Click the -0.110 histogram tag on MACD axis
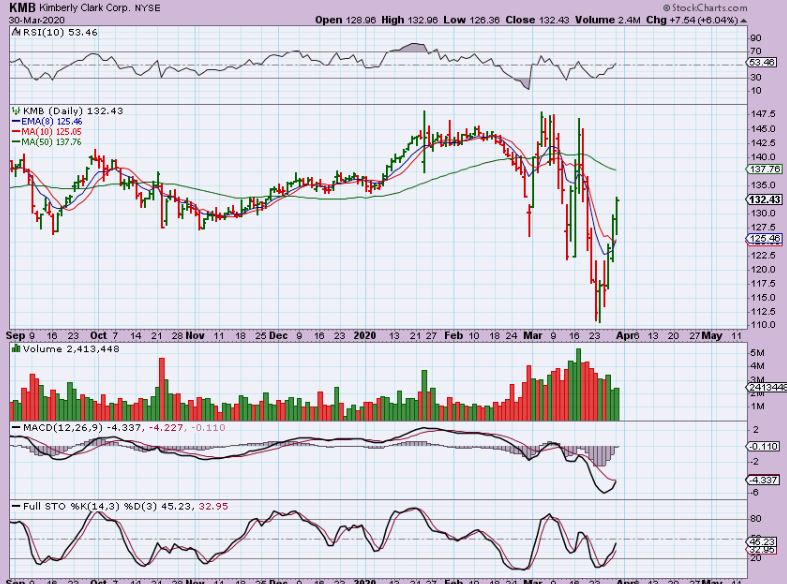The height and width of the screenshot is (584, 787). click(x=763, y=447)
